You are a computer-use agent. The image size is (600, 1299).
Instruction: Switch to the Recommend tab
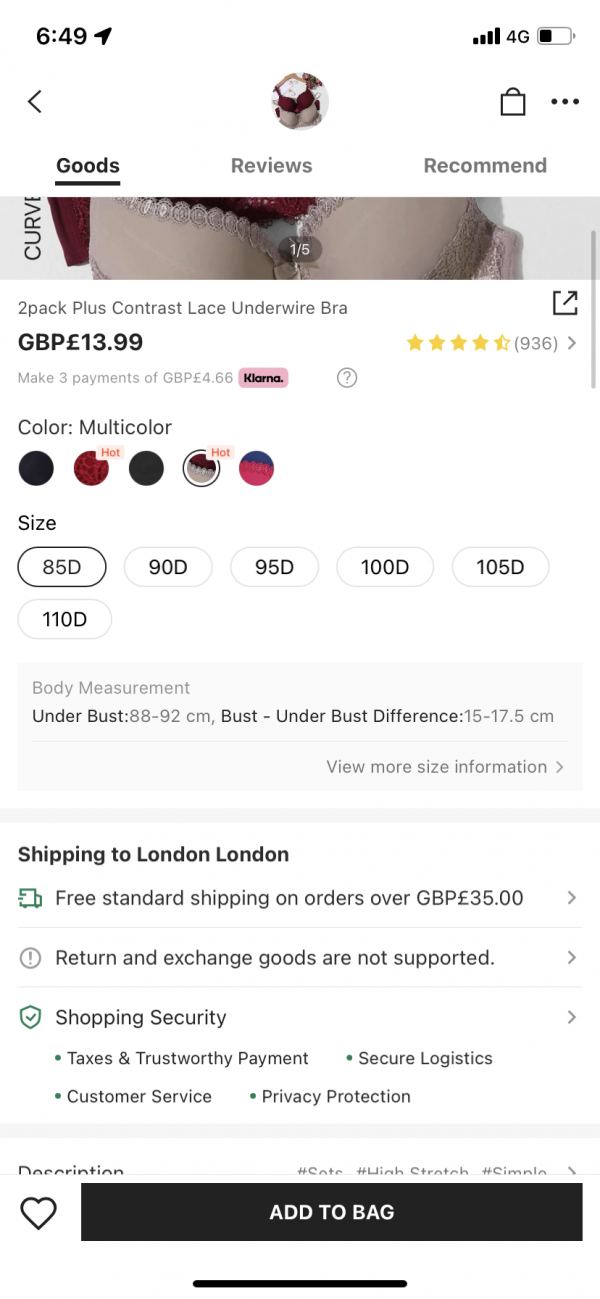[x=485, y=166]
